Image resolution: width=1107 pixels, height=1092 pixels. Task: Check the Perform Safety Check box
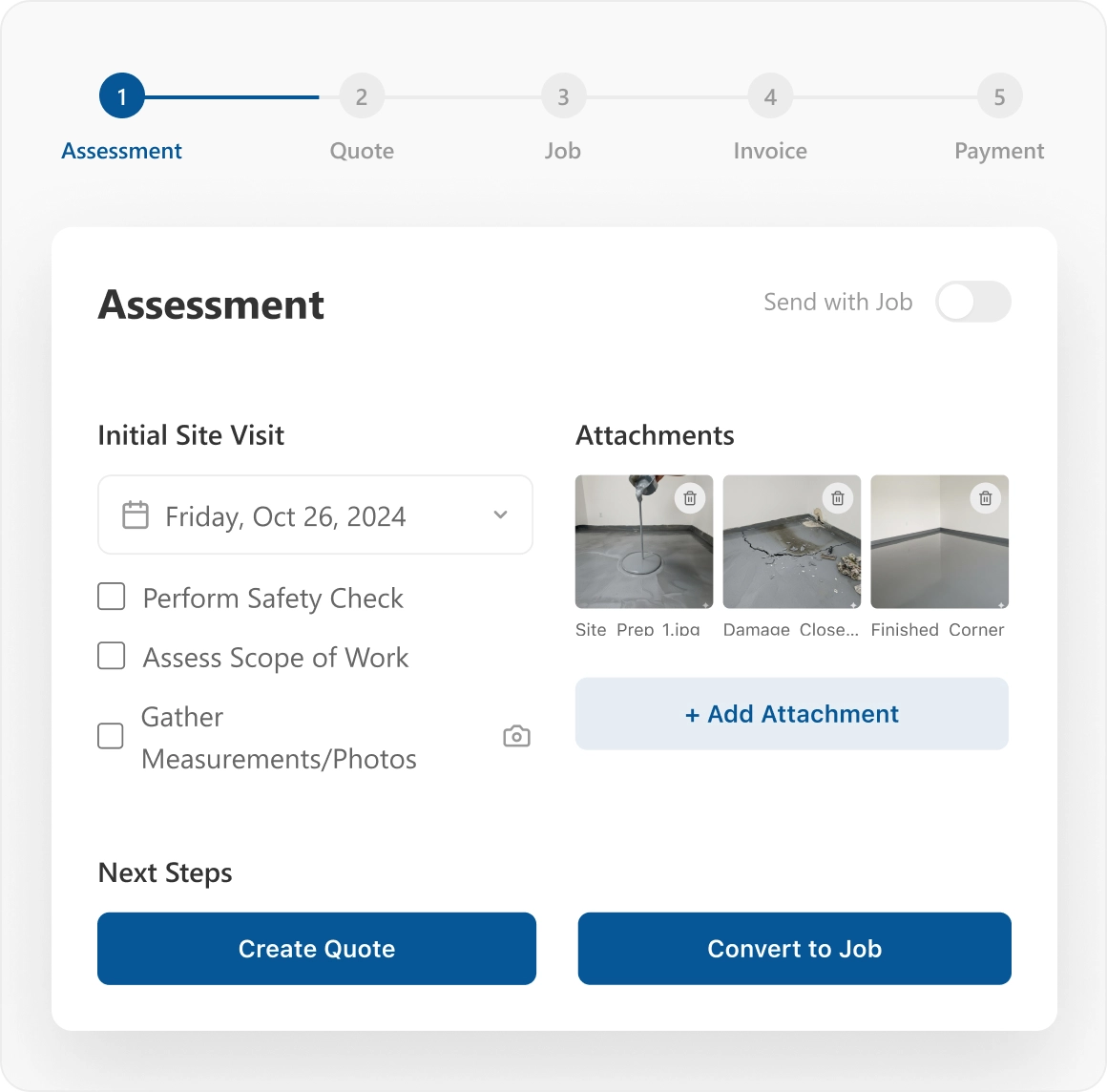coord(112,598)
